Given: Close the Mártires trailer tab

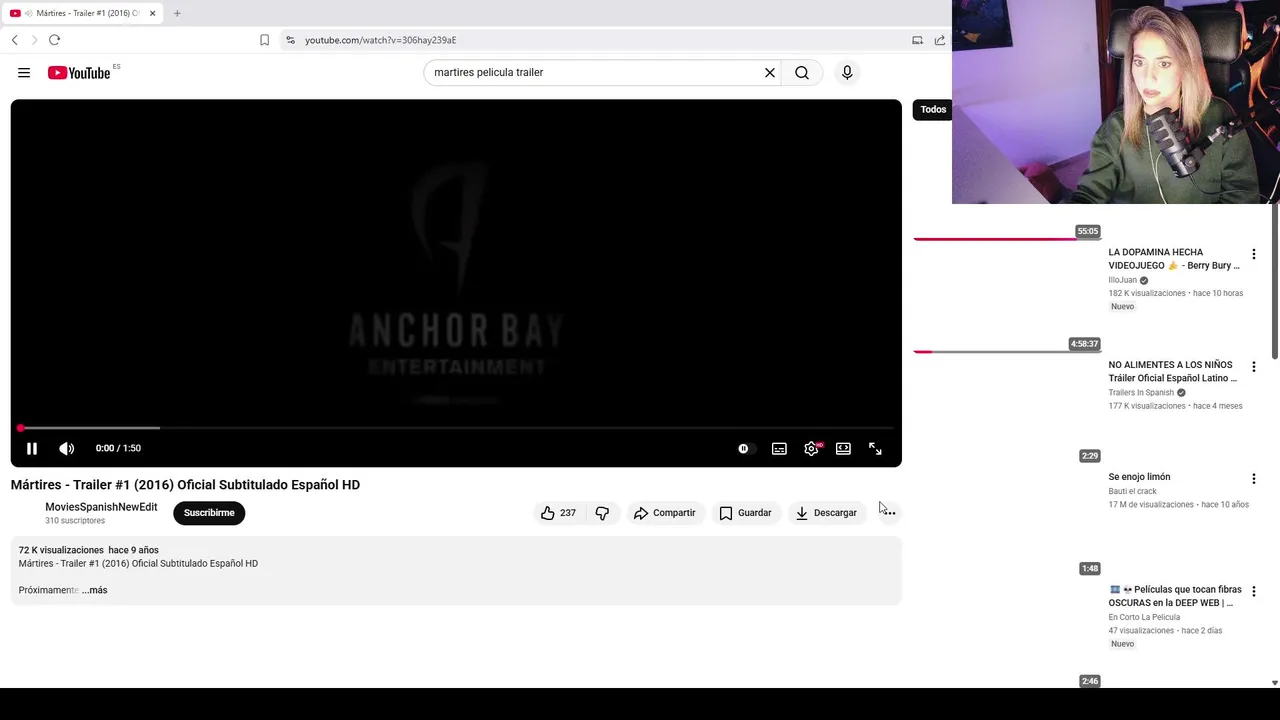Looking at the screenshot, I should pos(152,13).
